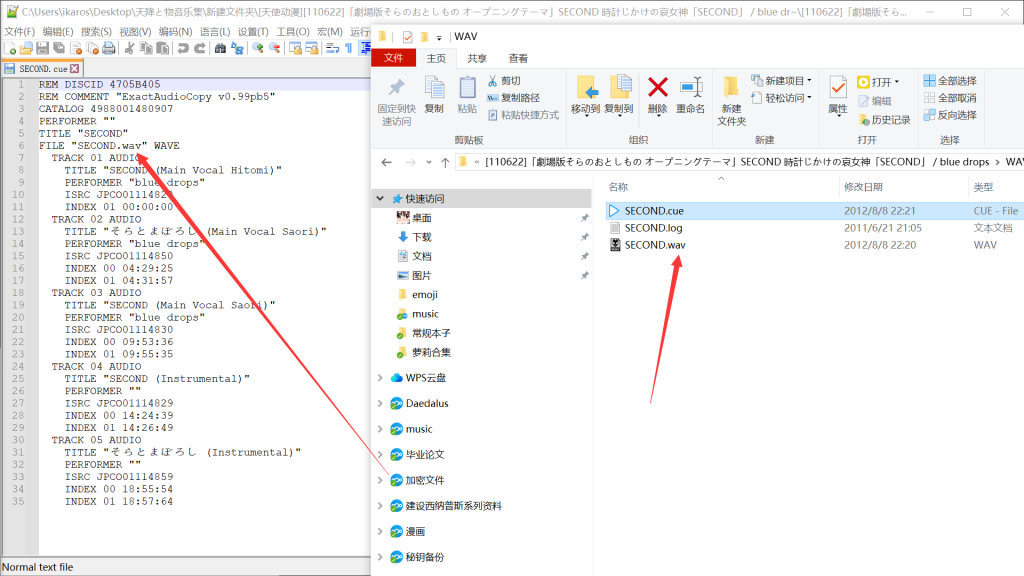Click the Explorer Up arrow
Viewport: 1024px width, 576px height.
pos(445,162)
